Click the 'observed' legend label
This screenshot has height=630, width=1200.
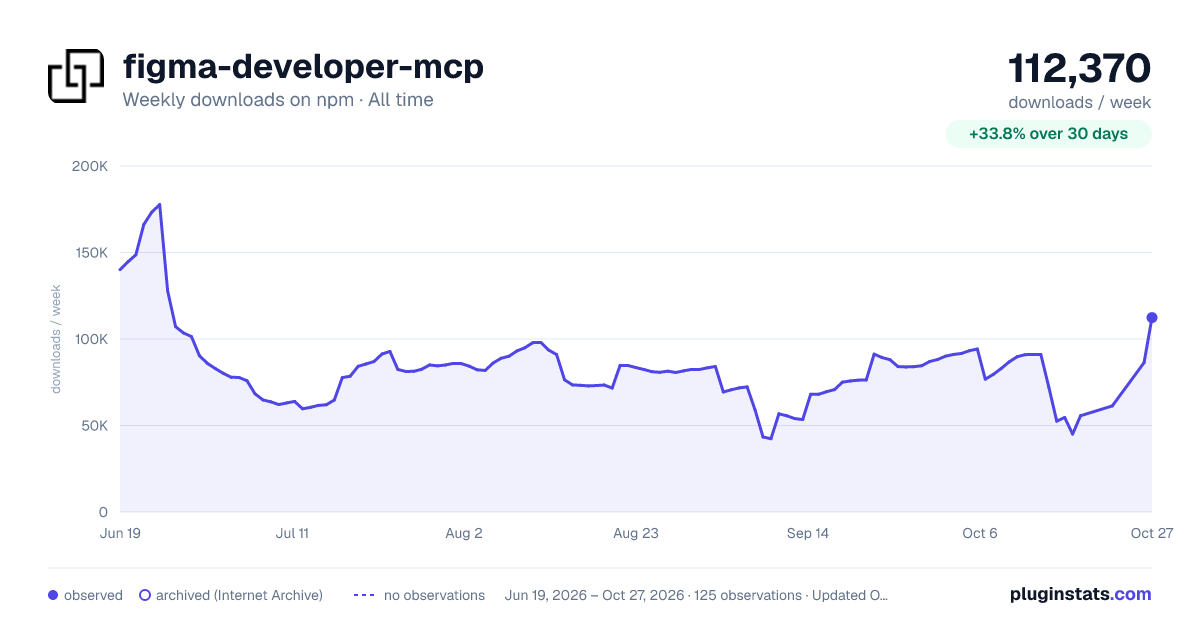point(93,595)
